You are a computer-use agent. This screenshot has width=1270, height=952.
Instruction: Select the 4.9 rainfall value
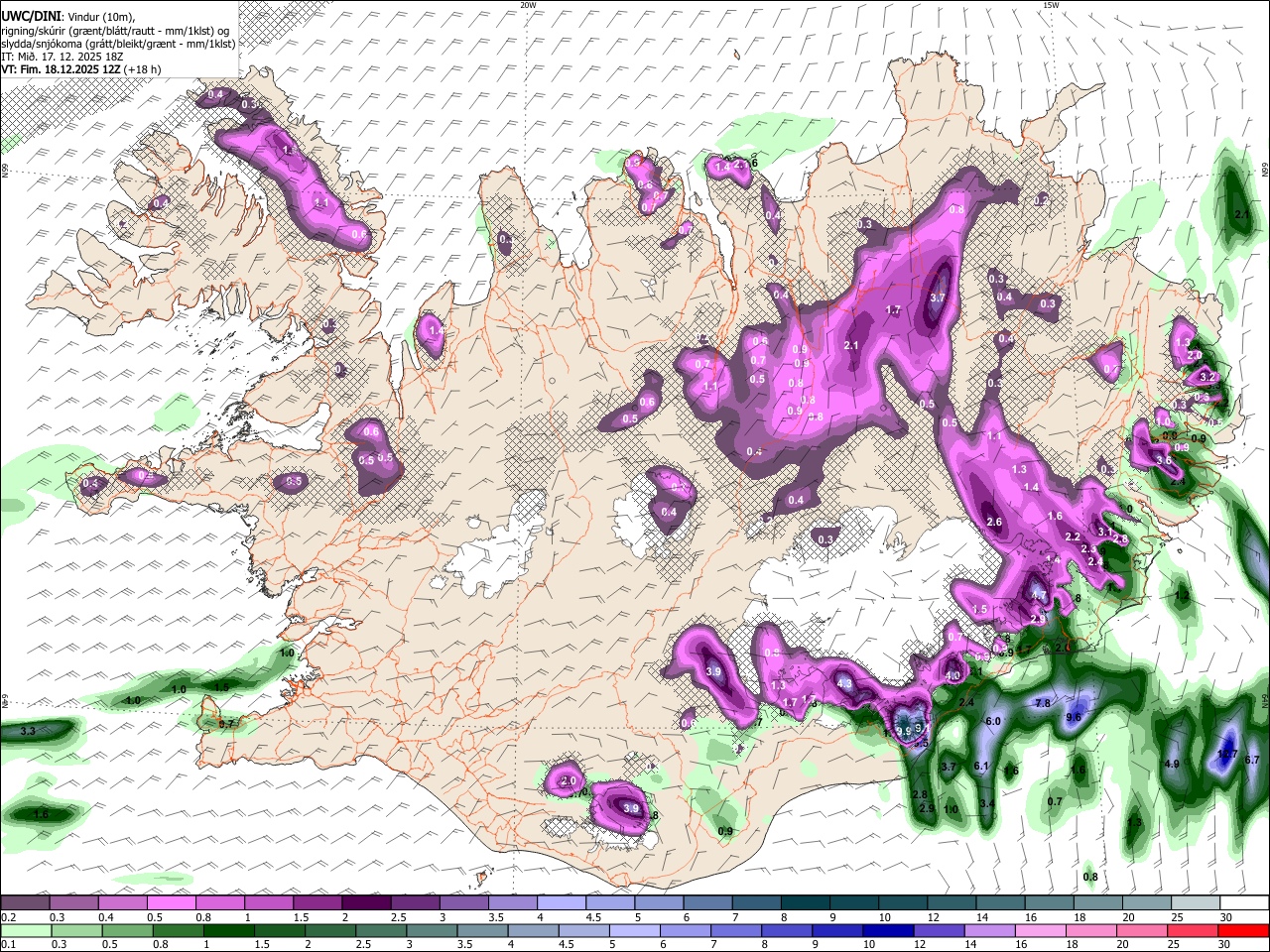click(x=1172, y=764)
